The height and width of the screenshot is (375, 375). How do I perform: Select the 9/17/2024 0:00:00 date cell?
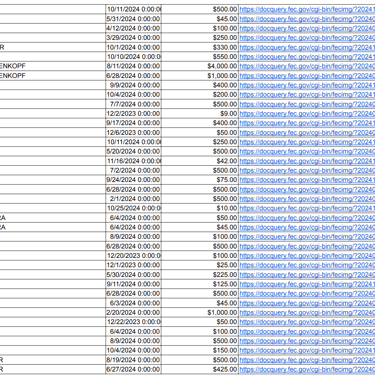(x=133, y=123)
